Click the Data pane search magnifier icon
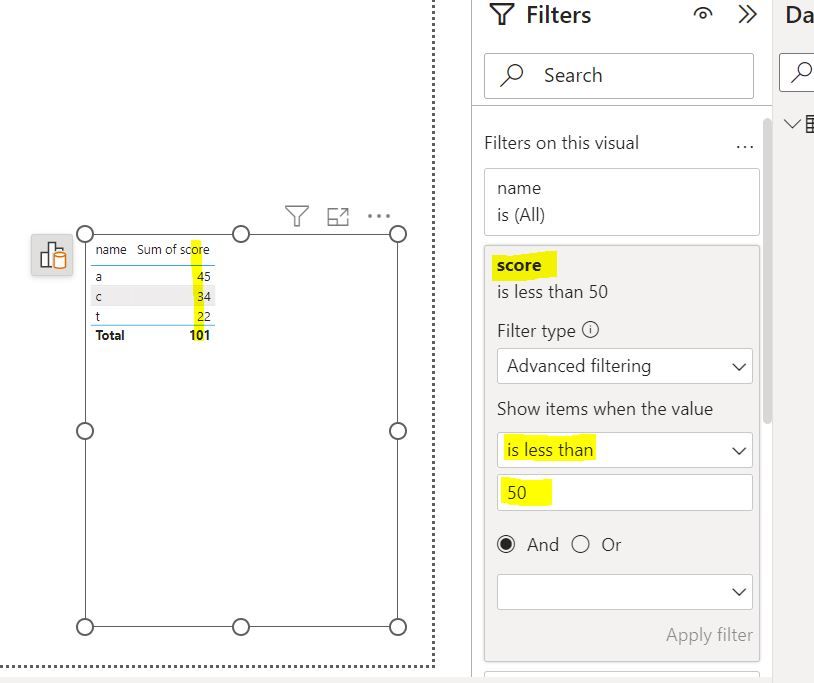 (801, 72)
